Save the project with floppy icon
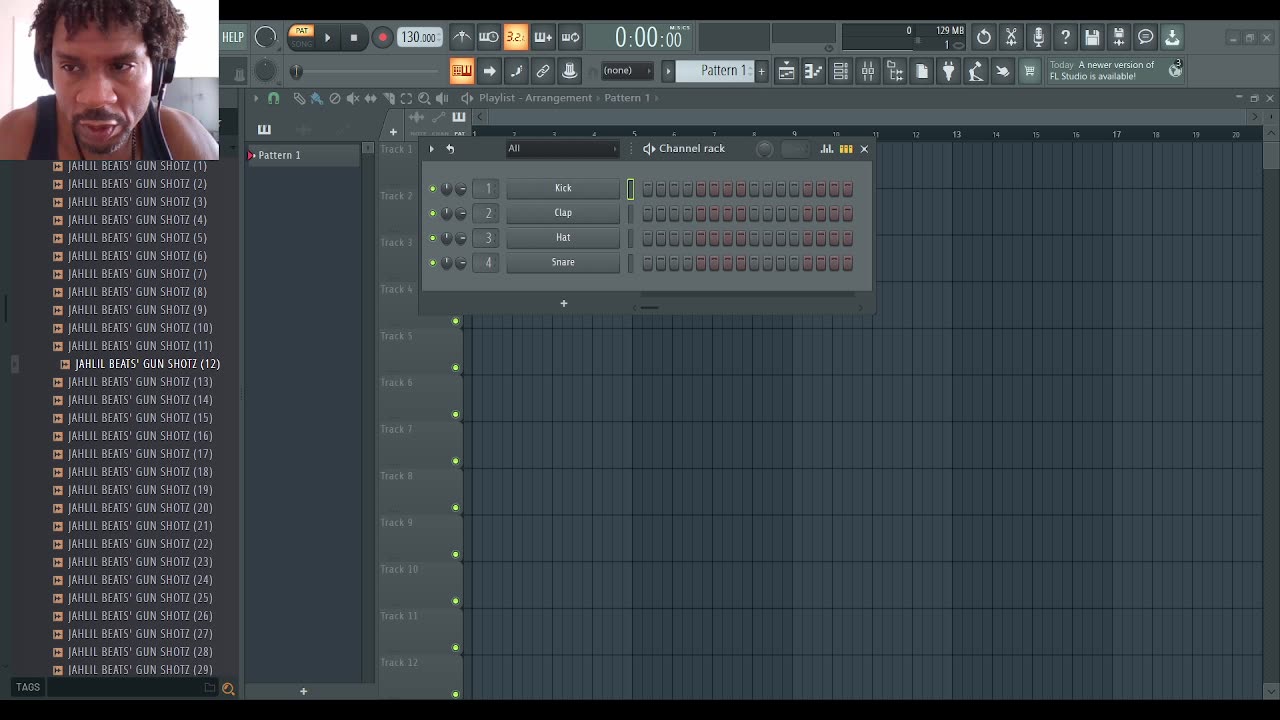 1092,38
